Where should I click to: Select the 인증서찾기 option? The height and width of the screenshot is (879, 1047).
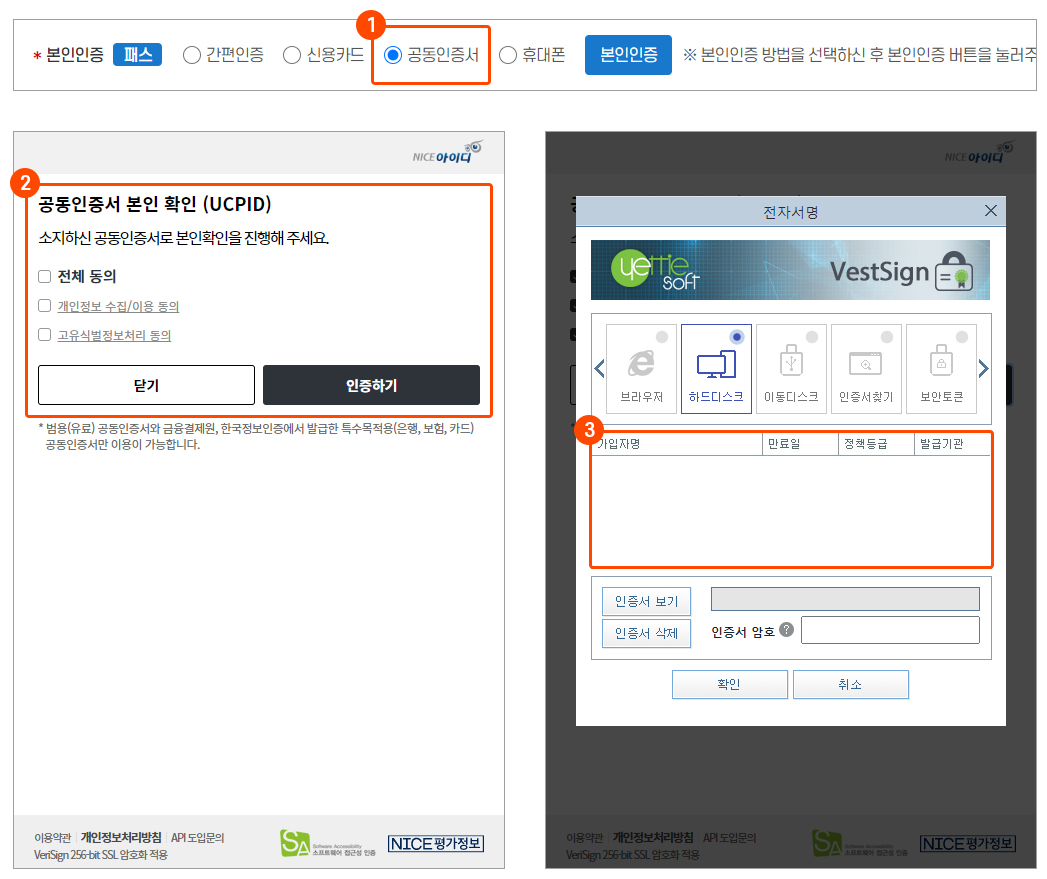pos(866,369)
